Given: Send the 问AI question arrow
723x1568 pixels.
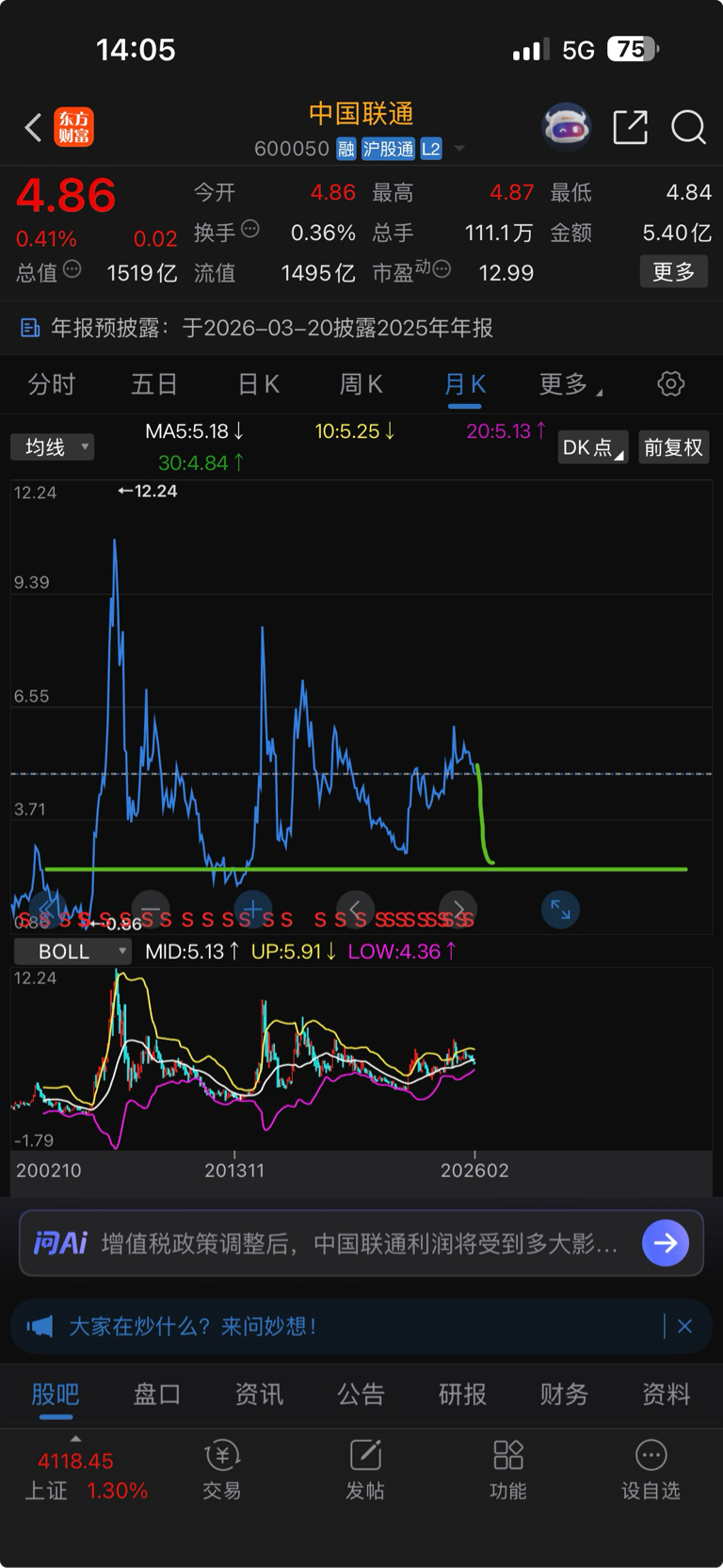Looking at the screenshot, I should pyautogui.click(x=666, y=1243).
